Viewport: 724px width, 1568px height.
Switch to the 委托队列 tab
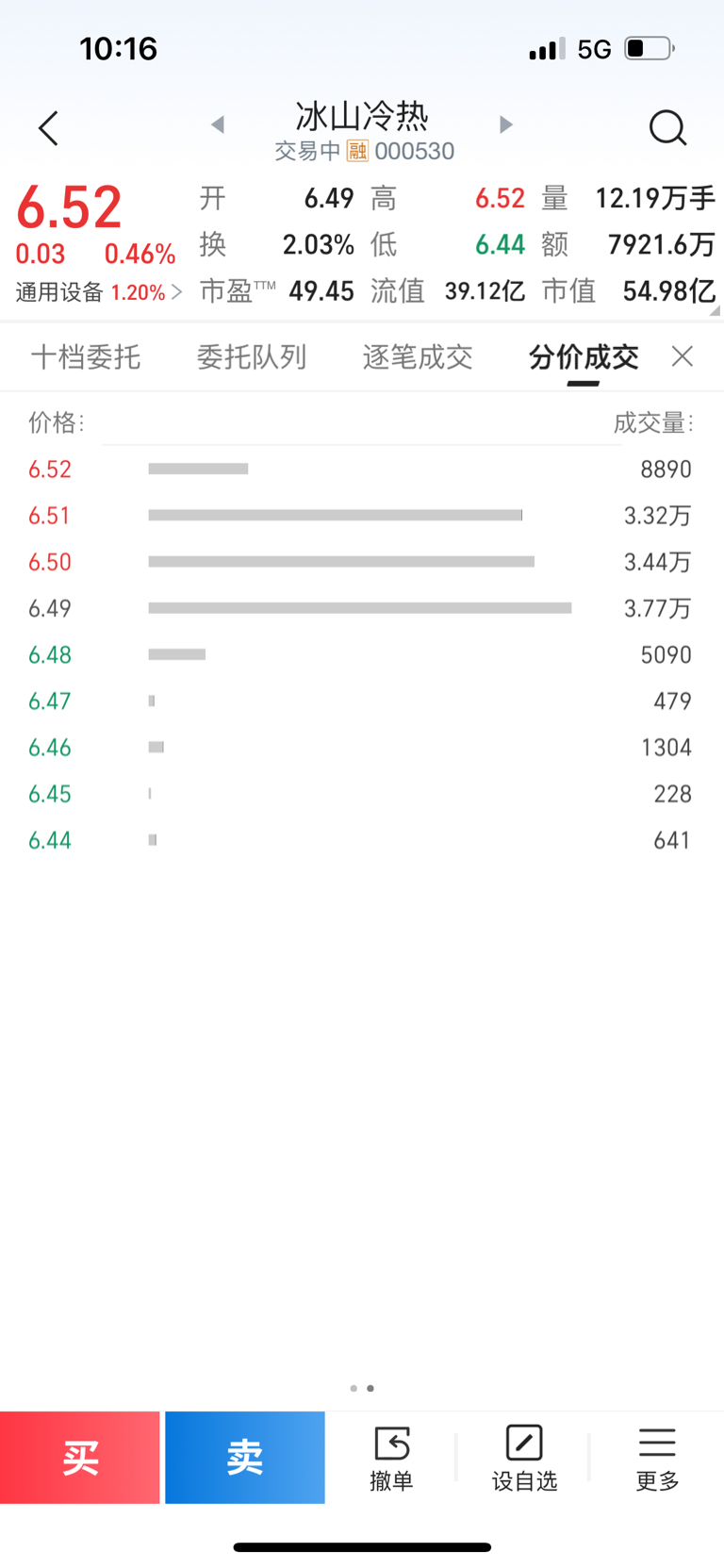[x=252, y=357]
